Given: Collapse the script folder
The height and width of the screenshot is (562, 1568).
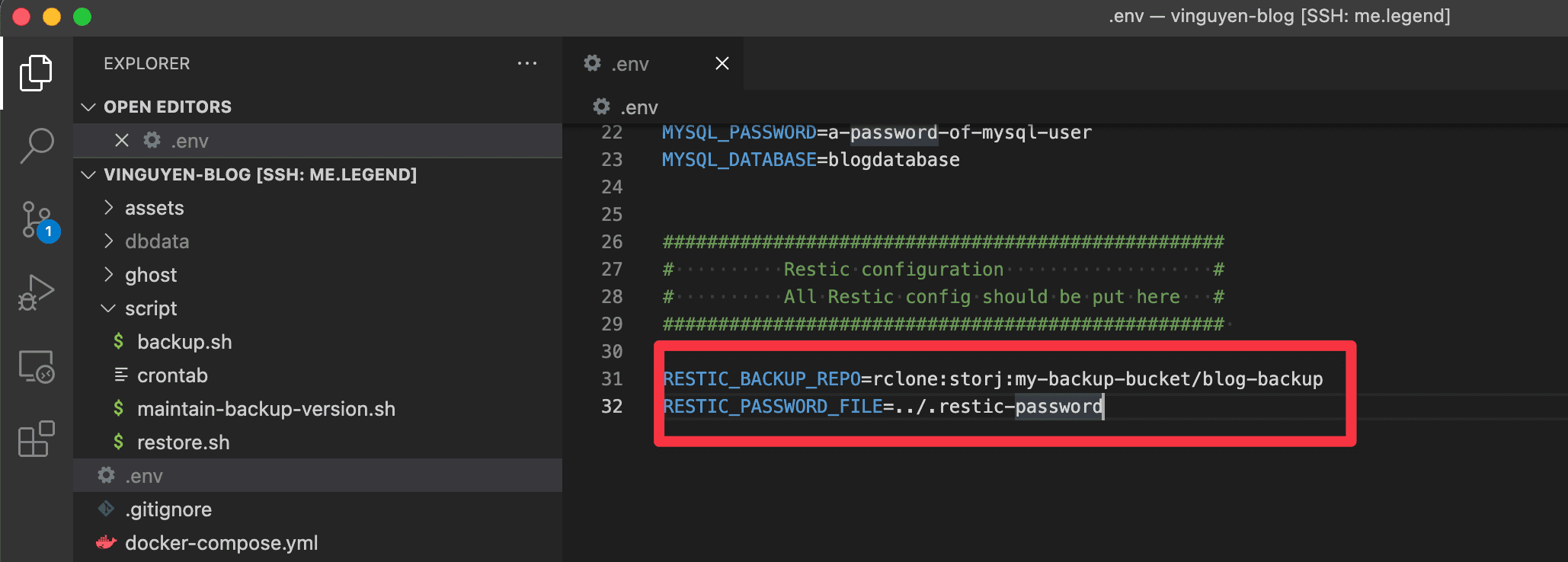Looking at the screenshot, I should 150,308.
